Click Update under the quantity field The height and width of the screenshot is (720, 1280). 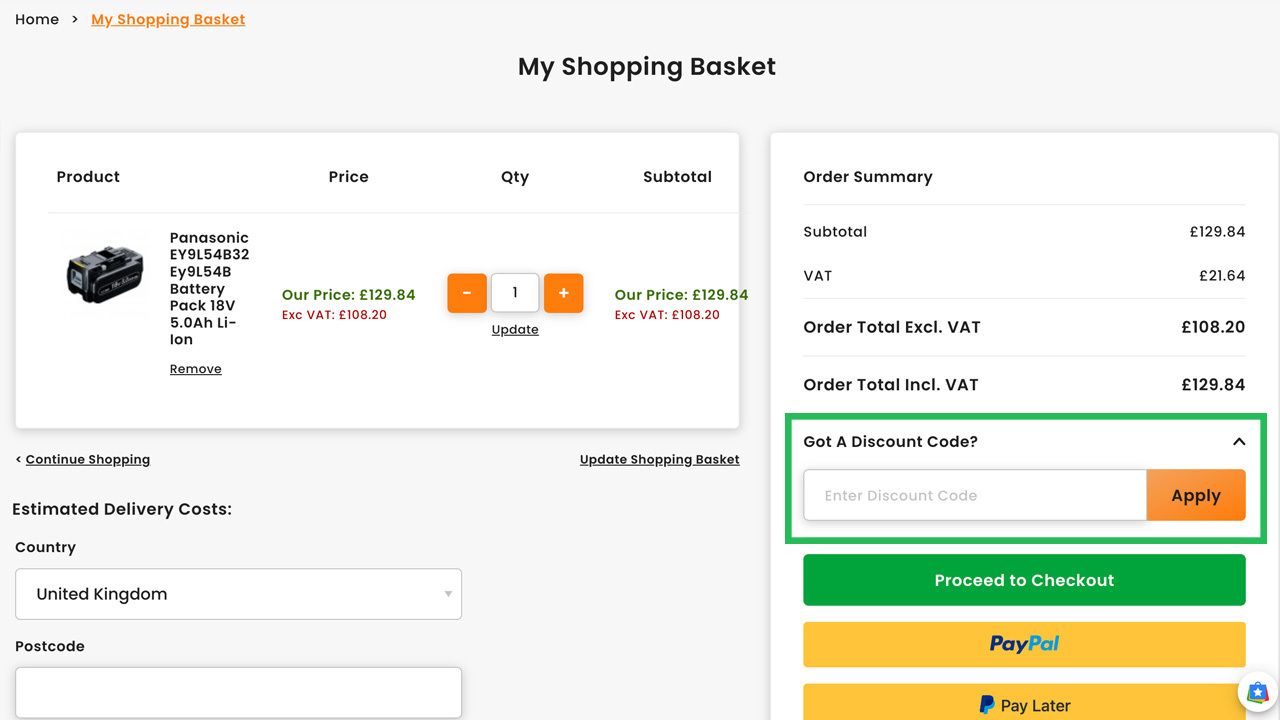pos(515,330)
